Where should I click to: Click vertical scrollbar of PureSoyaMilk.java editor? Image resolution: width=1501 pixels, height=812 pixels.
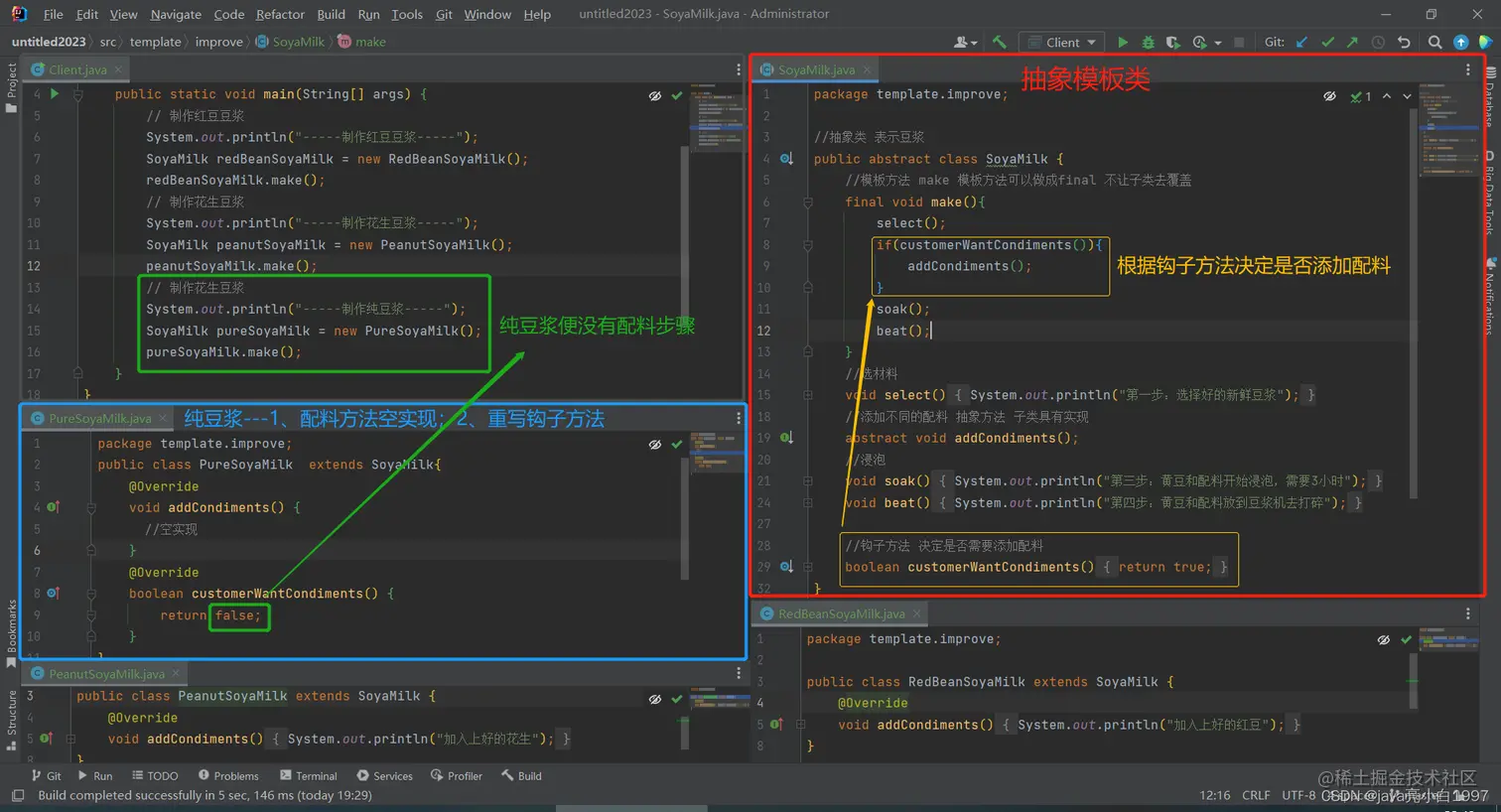(685, 516)
